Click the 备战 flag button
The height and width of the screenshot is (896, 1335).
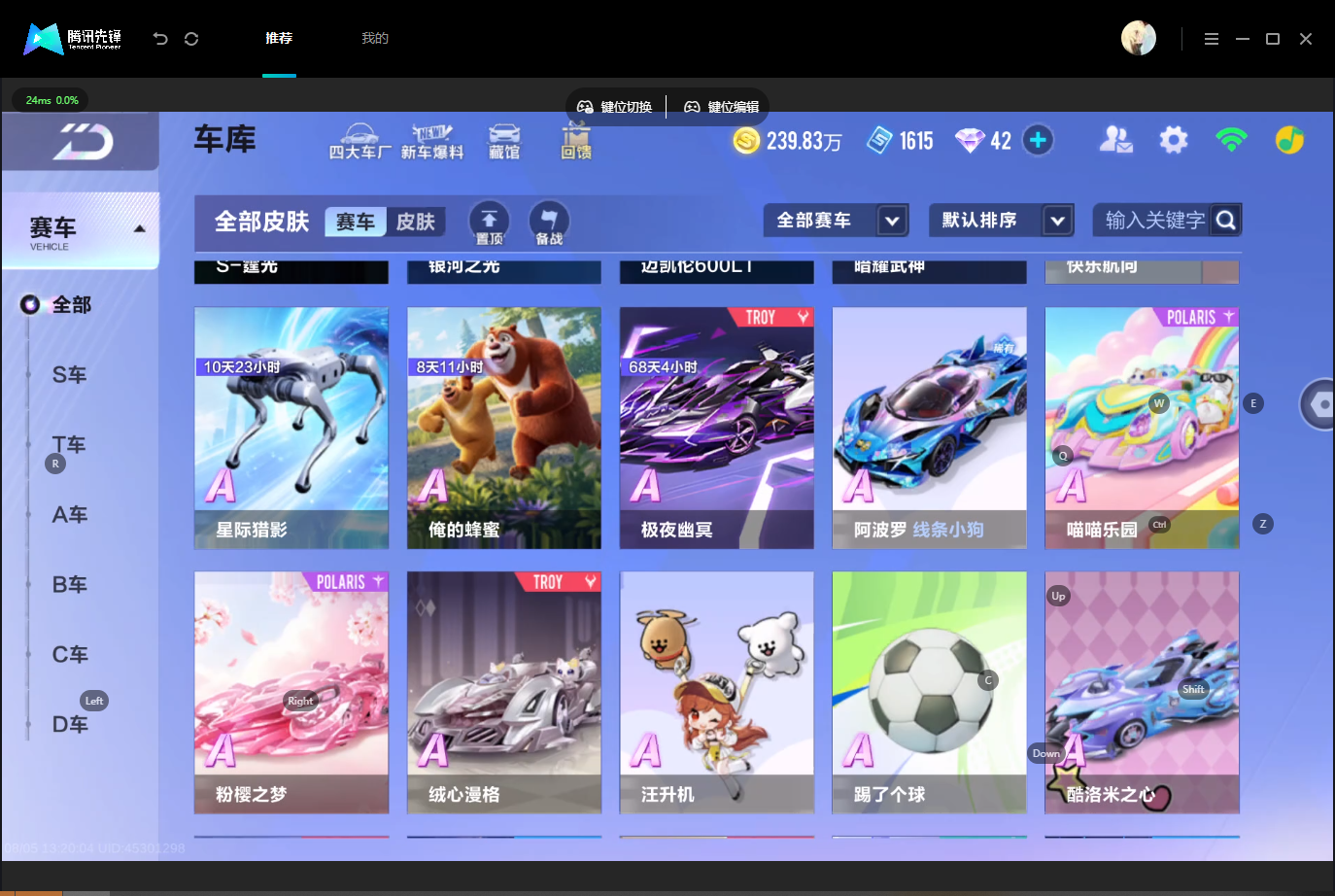pos(549,224)
